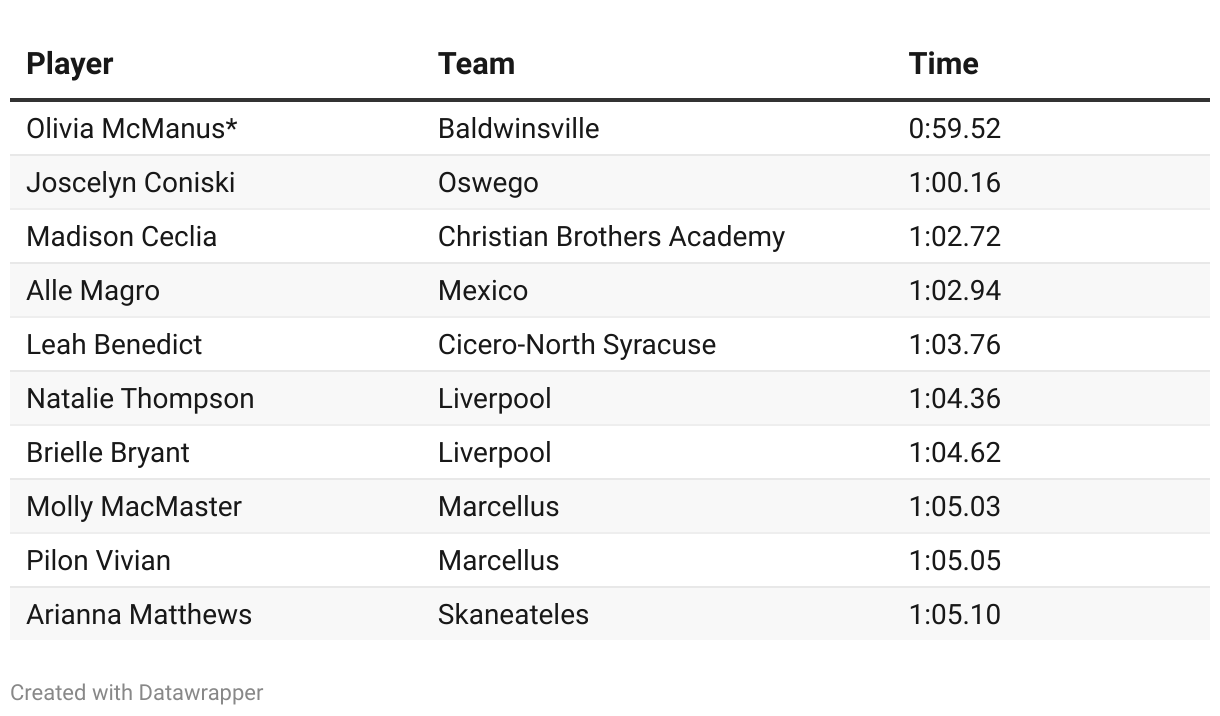Screen dimensions: 1220x716
Task: Click the Cicero-North Syracuse team entry
Action: (577, 345)
